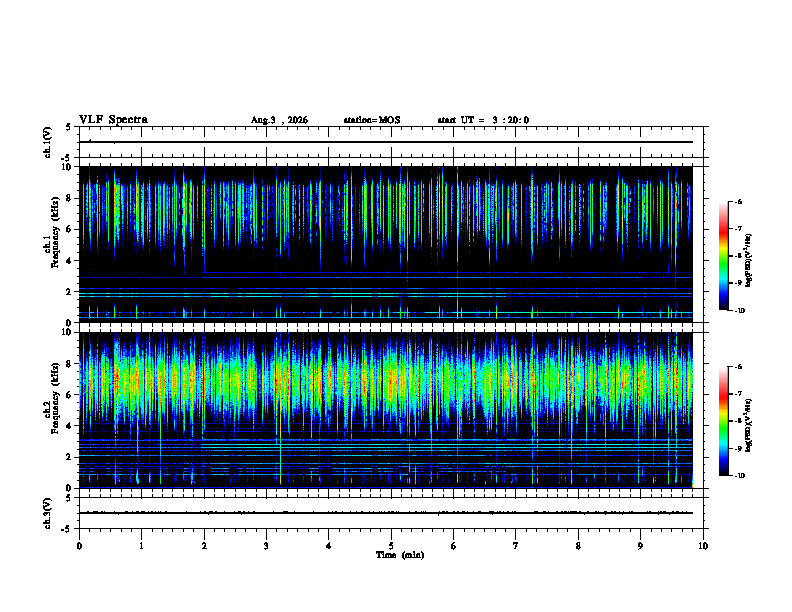Click the "station=MOS" label

click(372, 120)
